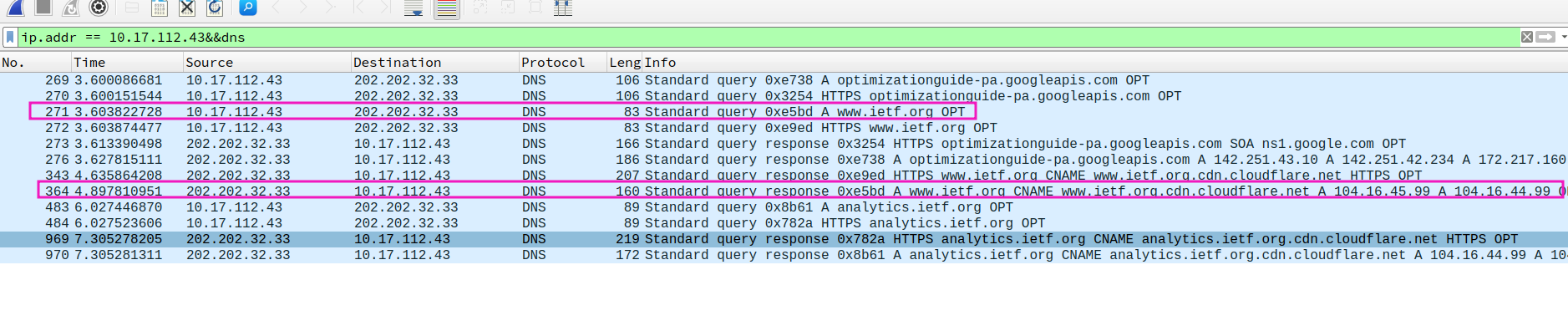
Task: Reload the capture file with the reload icon
Action: click(215, 8)
